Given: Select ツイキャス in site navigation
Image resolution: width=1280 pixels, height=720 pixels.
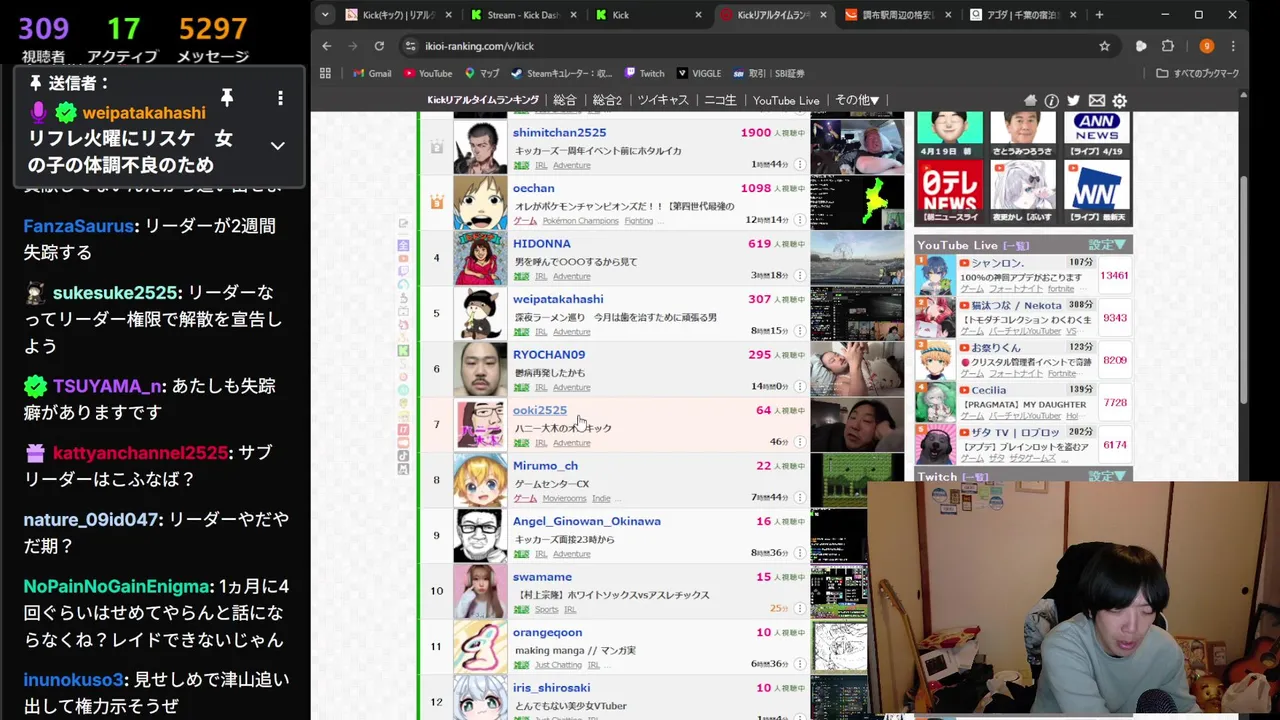Looking at the screenshot, I should [x=663, y=100].
